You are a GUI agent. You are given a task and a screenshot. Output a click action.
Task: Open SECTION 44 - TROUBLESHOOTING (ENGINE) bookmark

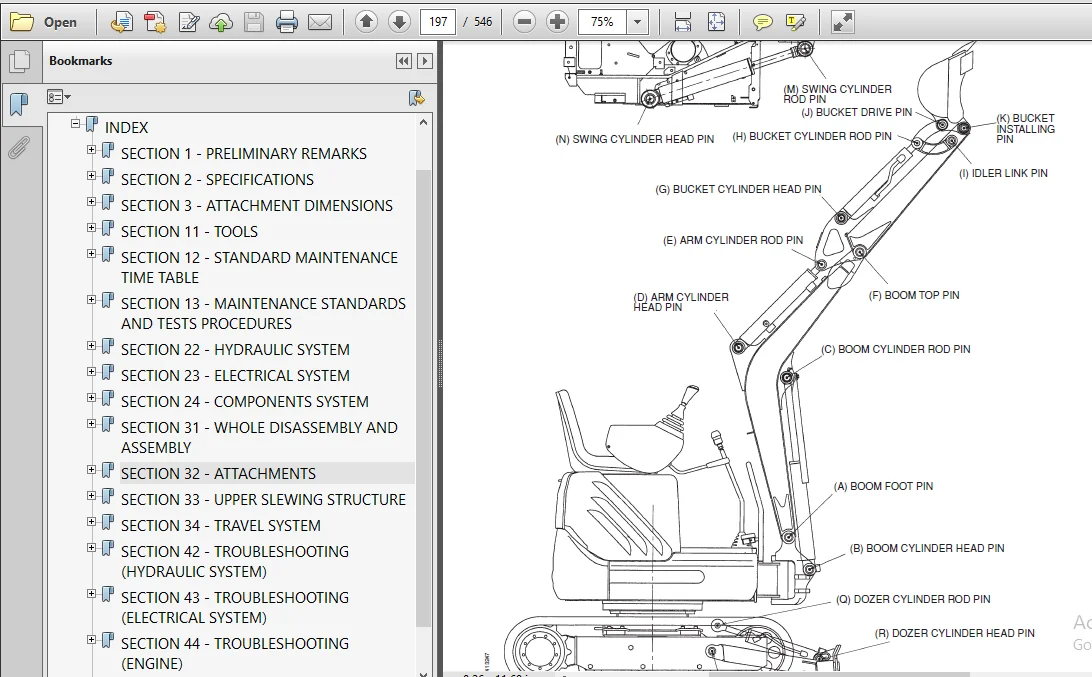[x=235, y=653]
